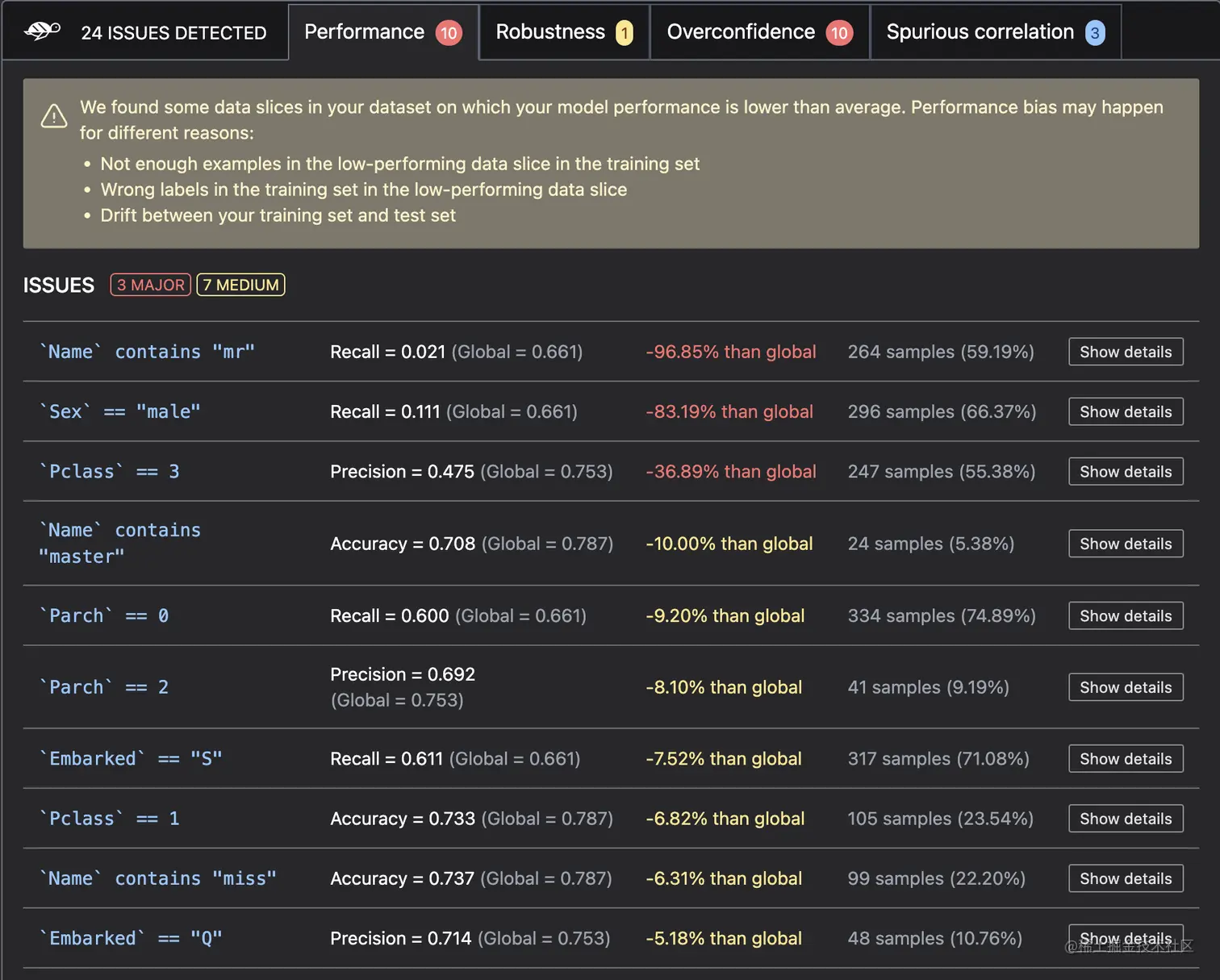Screen dimensions: 1220x980
Task: Show details for Parch == 2 row
Action: point(1126,687)
